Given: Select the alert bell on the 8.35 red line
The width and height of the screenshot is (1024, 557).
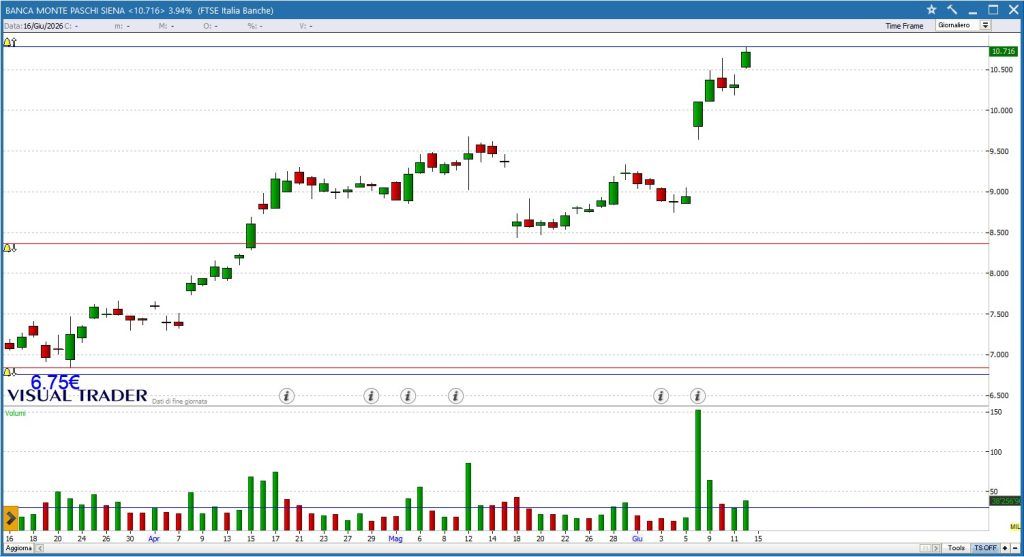Looking at the screenshot, I should tap(7, 248).
